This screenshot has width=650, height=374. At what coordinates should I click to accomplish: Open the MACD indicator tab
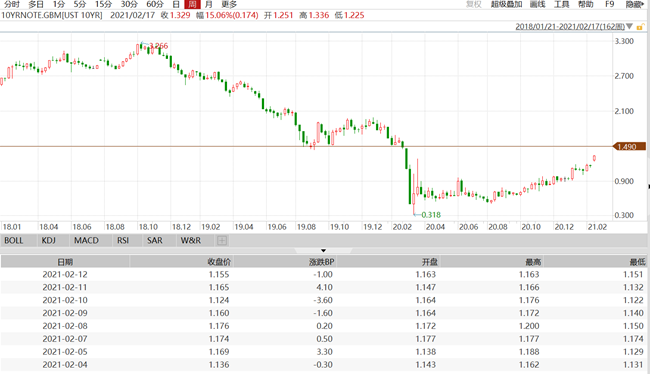[86, 240]
